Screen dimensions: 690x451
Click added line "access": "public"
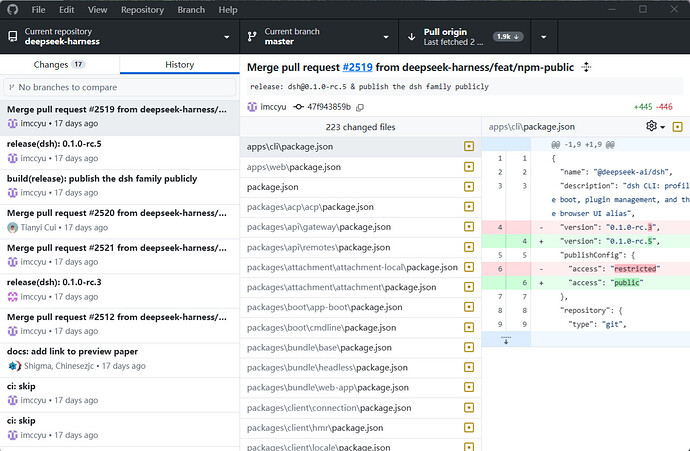(x=586, y=282)
